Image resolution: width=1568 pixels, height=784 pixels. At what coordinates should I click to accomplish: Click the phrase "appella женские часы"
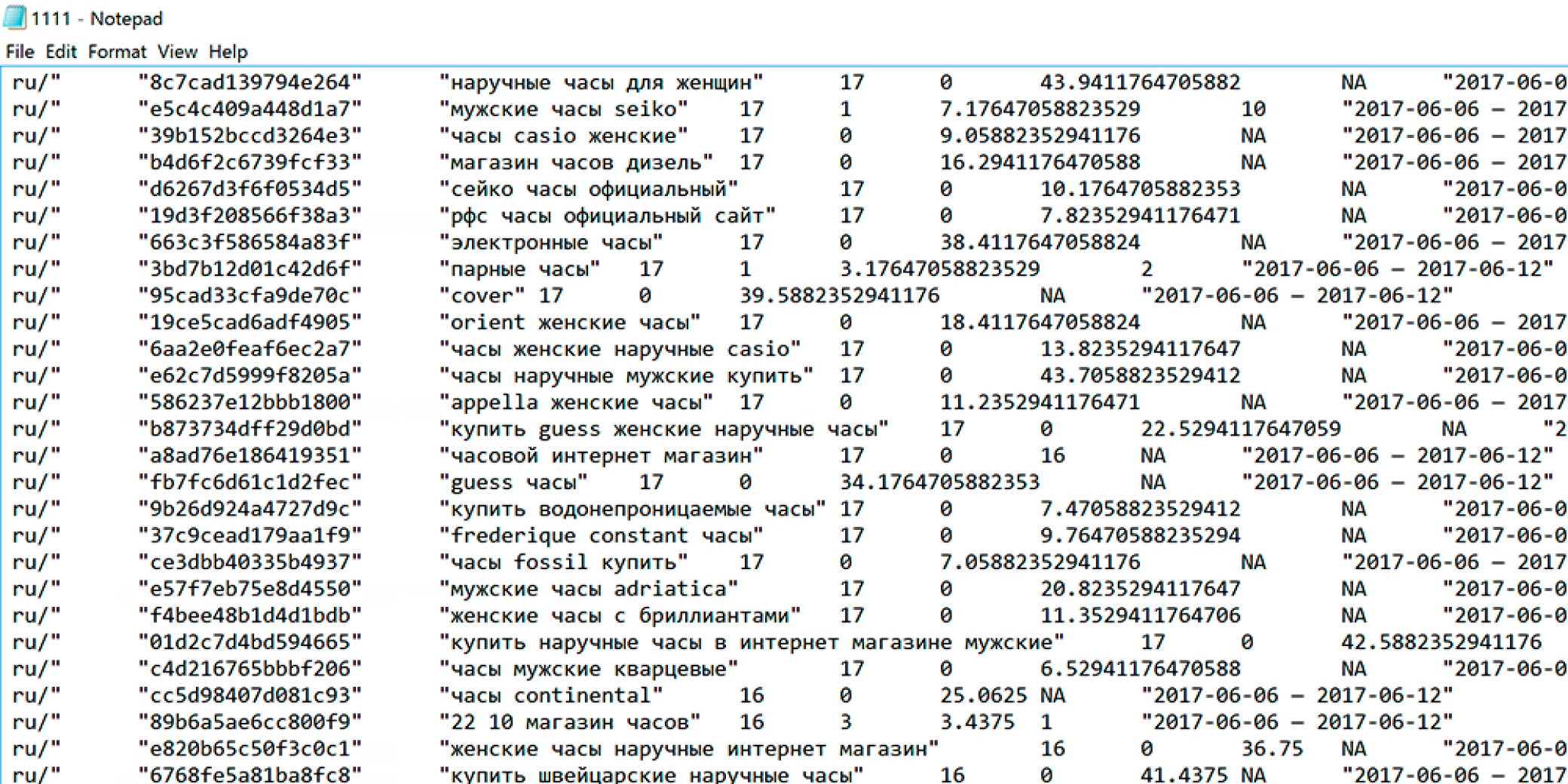(x=576, y=402)
